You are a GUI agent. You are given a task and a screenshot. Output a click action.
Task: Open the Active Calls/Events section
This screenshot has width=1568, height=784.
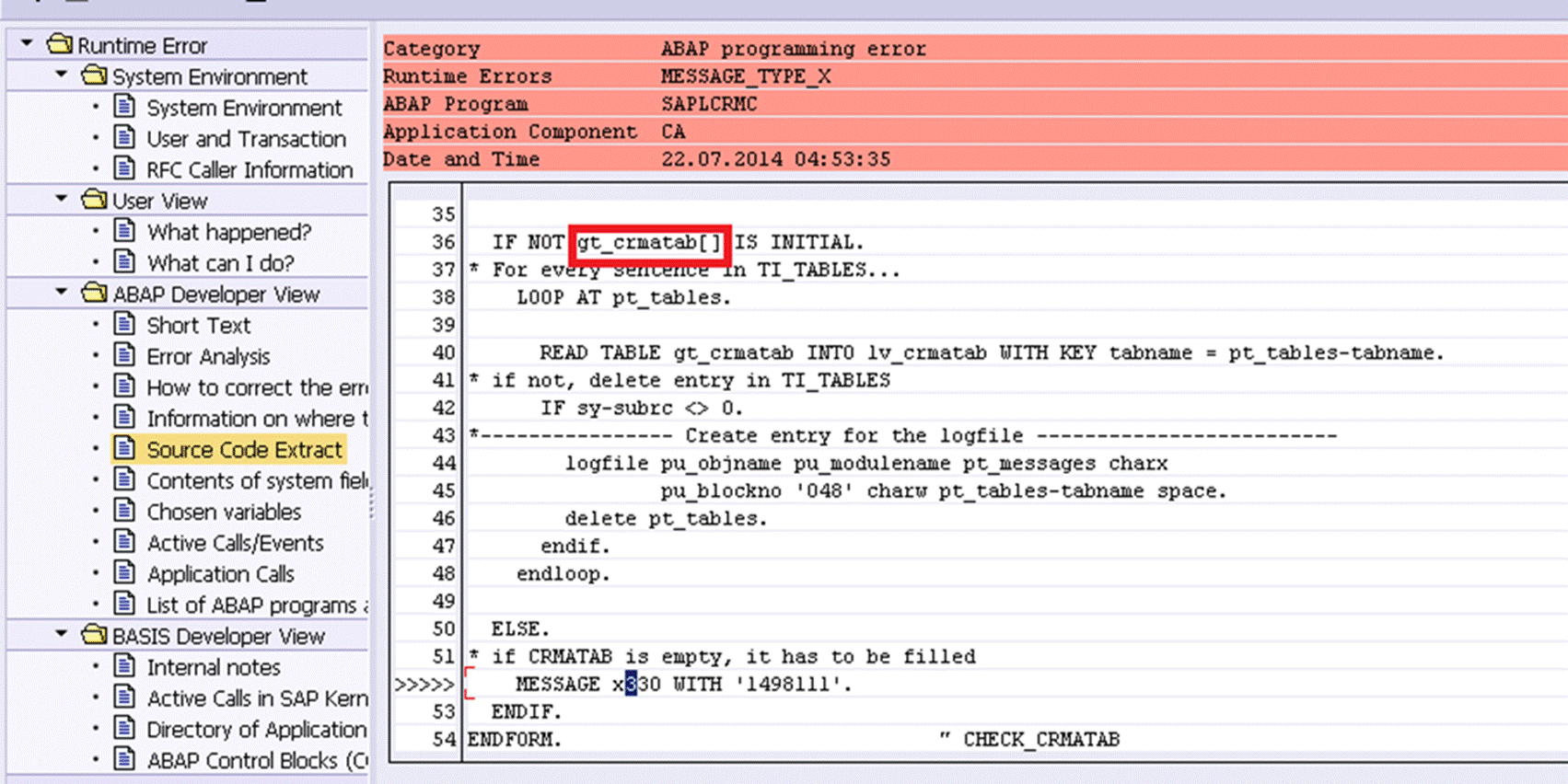pyautogui.click(x=235, y=543)
